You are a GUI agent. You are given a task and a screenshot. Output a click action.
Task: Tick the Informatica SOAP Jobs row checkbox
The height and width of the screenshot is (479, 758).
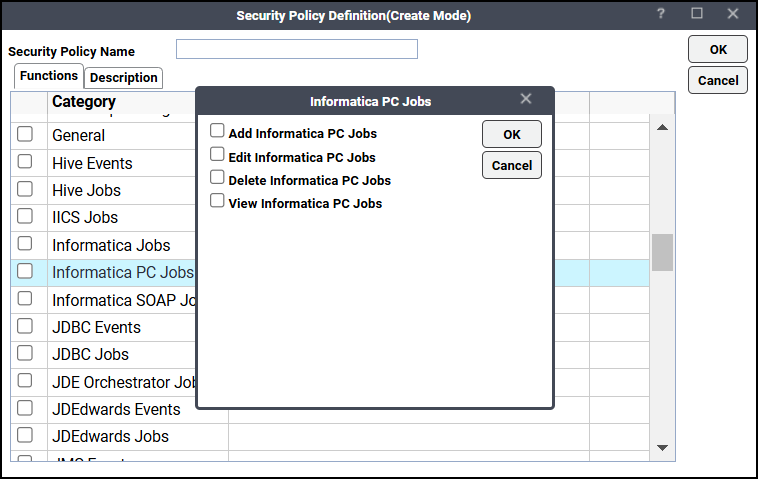(x=25, y=299)
